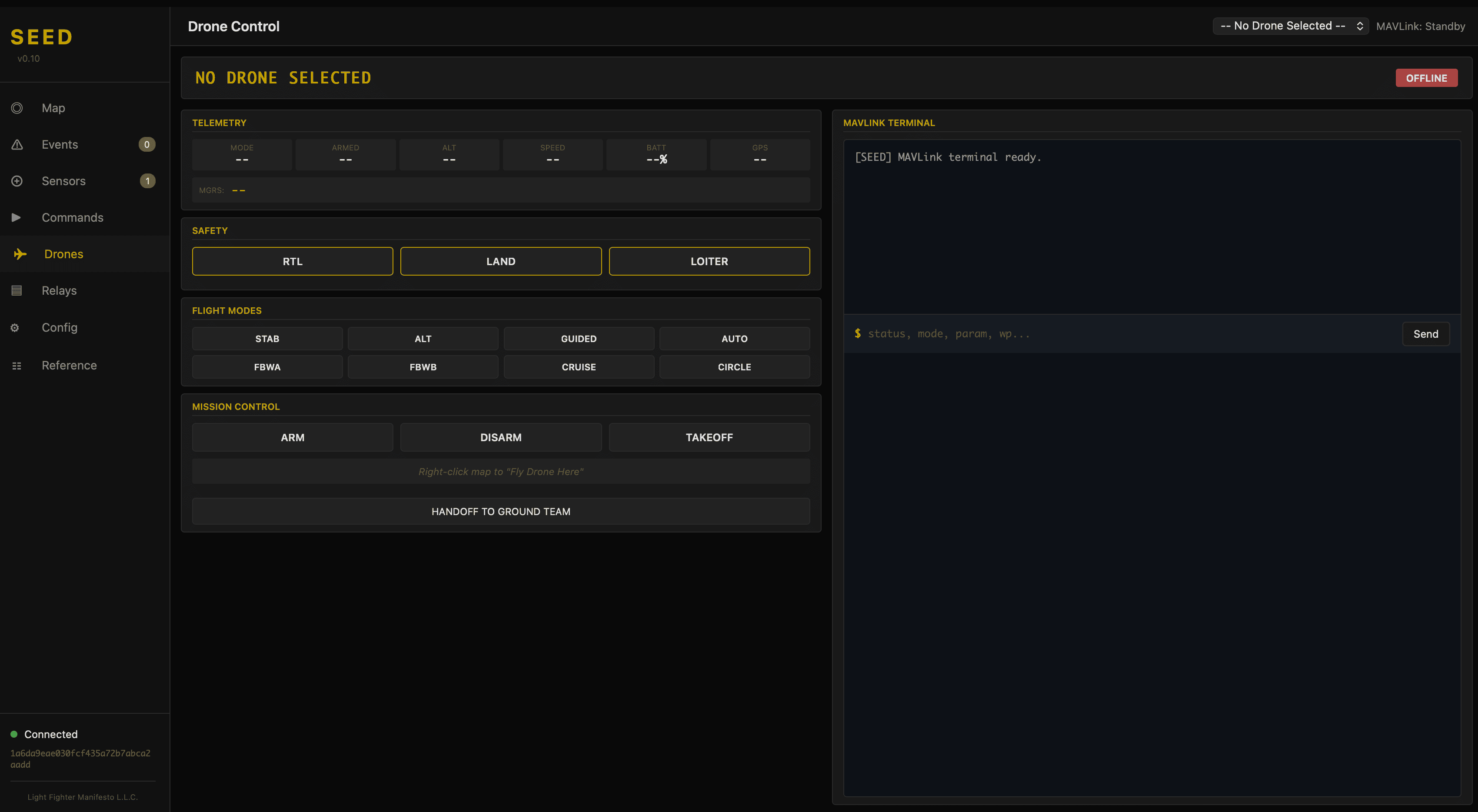Open Reference from the list icon

(x=17, y=366)
